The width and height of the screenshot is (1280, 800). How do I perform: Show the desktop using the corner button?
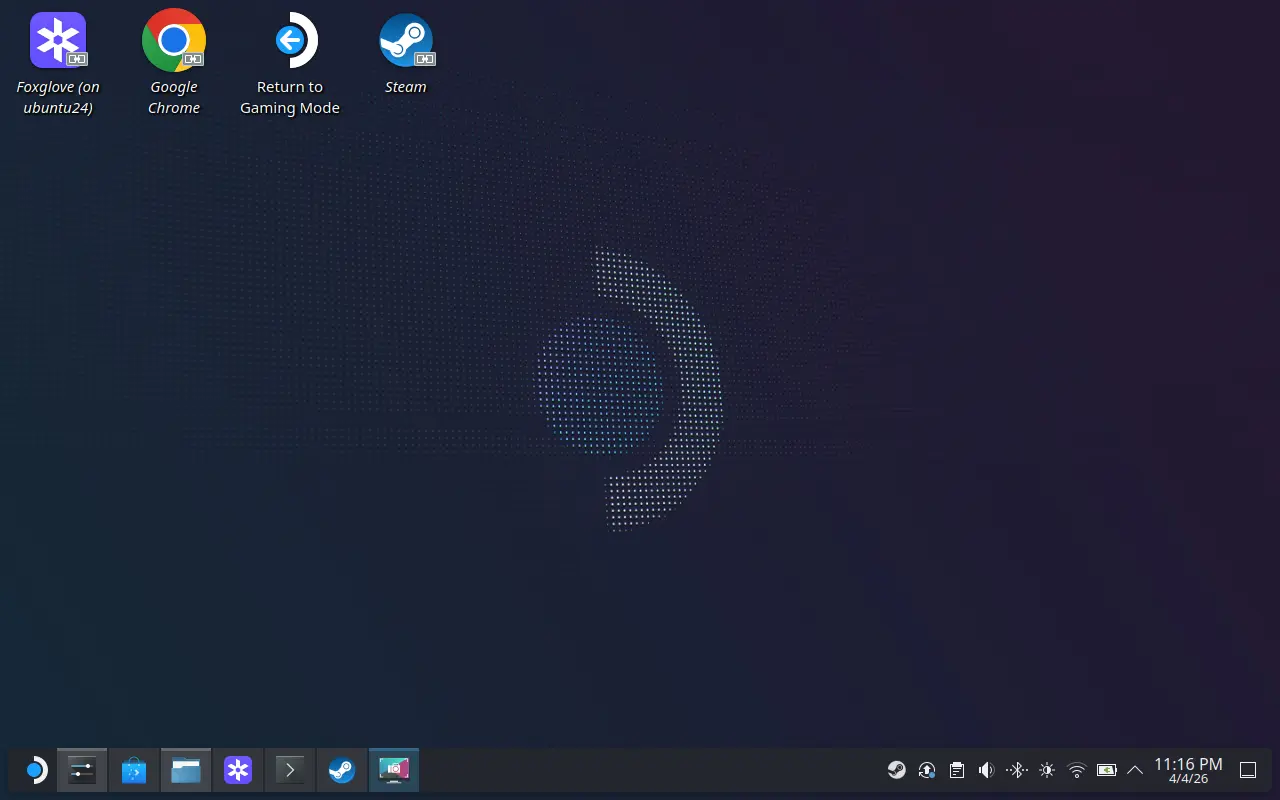pyautogui.click(x=1247, y=770)
